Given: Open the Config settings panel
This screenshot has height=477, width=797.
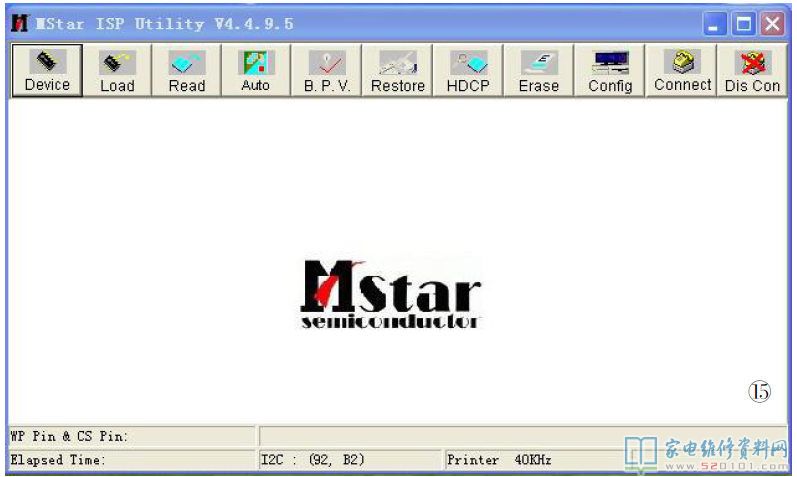Looking at the screenshot, I should [x=610, y=71].
